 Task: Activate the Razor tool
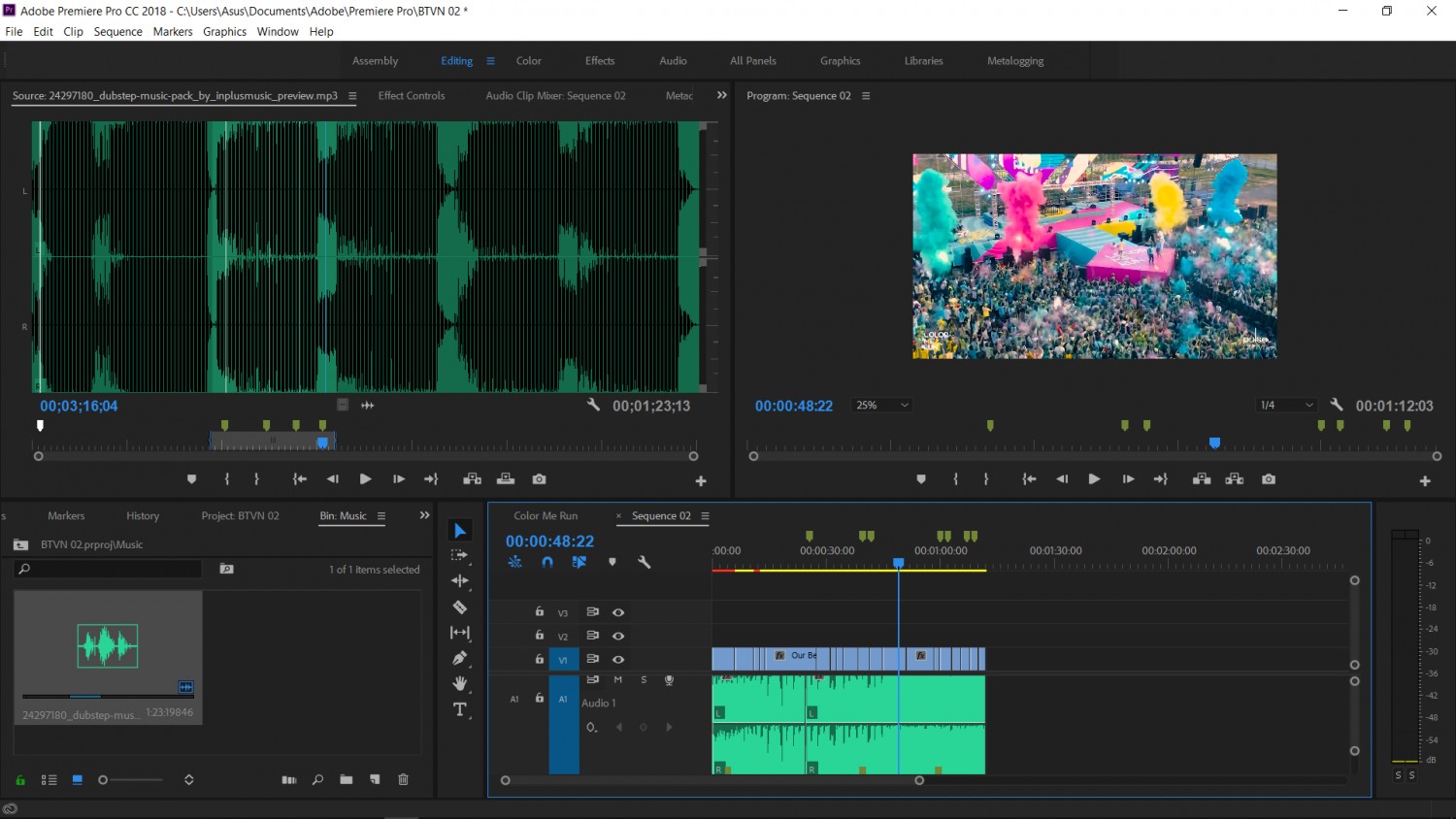(460, 607)
